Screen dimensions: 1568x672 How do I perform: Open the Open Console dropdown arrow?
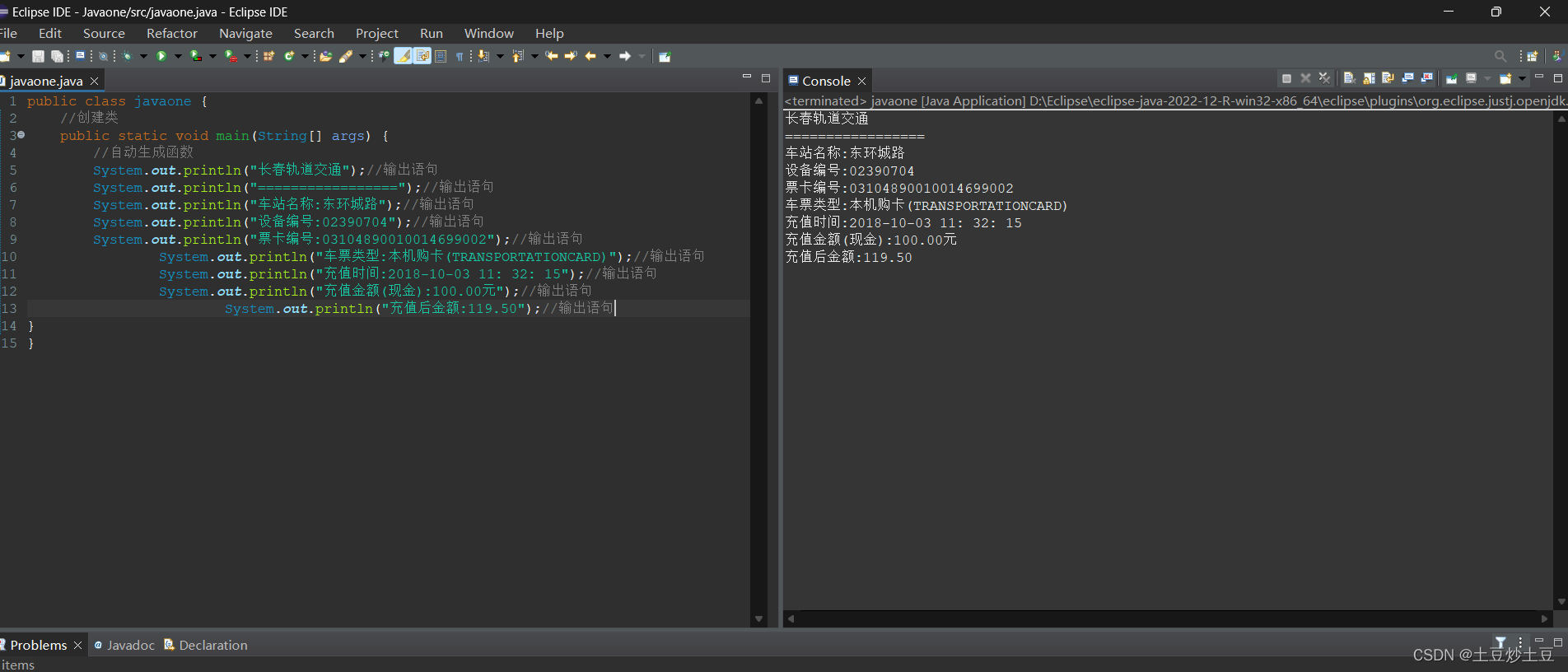tap(1522, 78)
